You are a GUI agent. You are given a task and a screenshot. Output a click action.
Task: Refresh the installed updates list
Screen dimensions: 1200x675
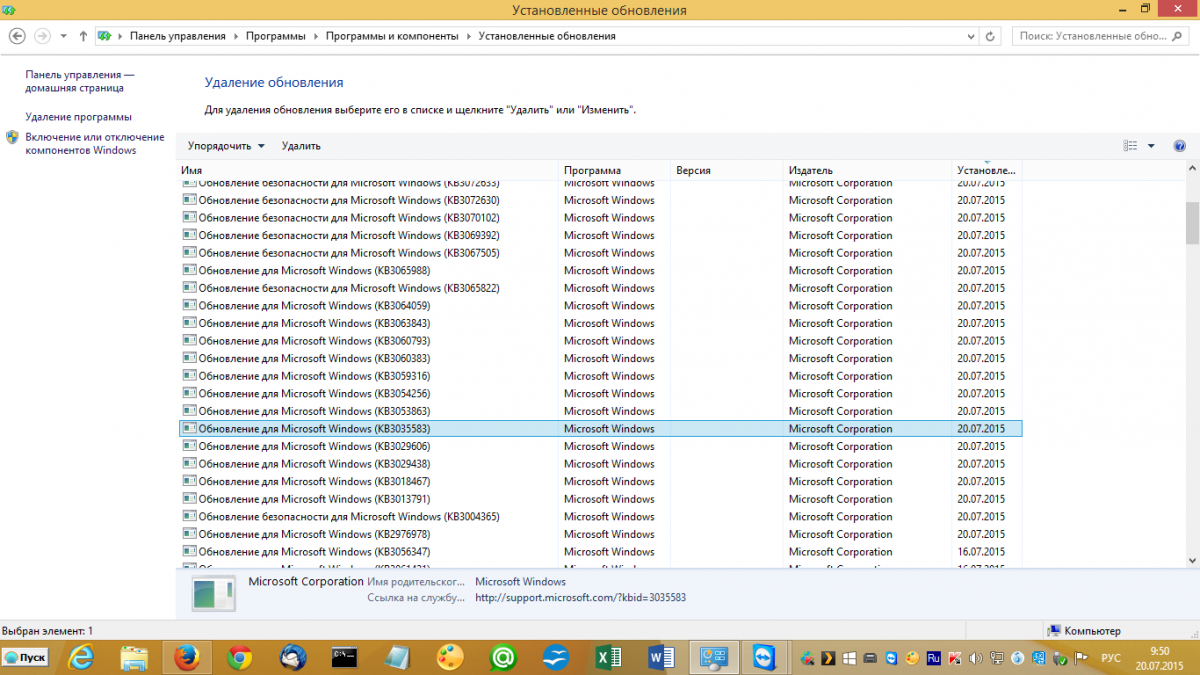[990, 36]
